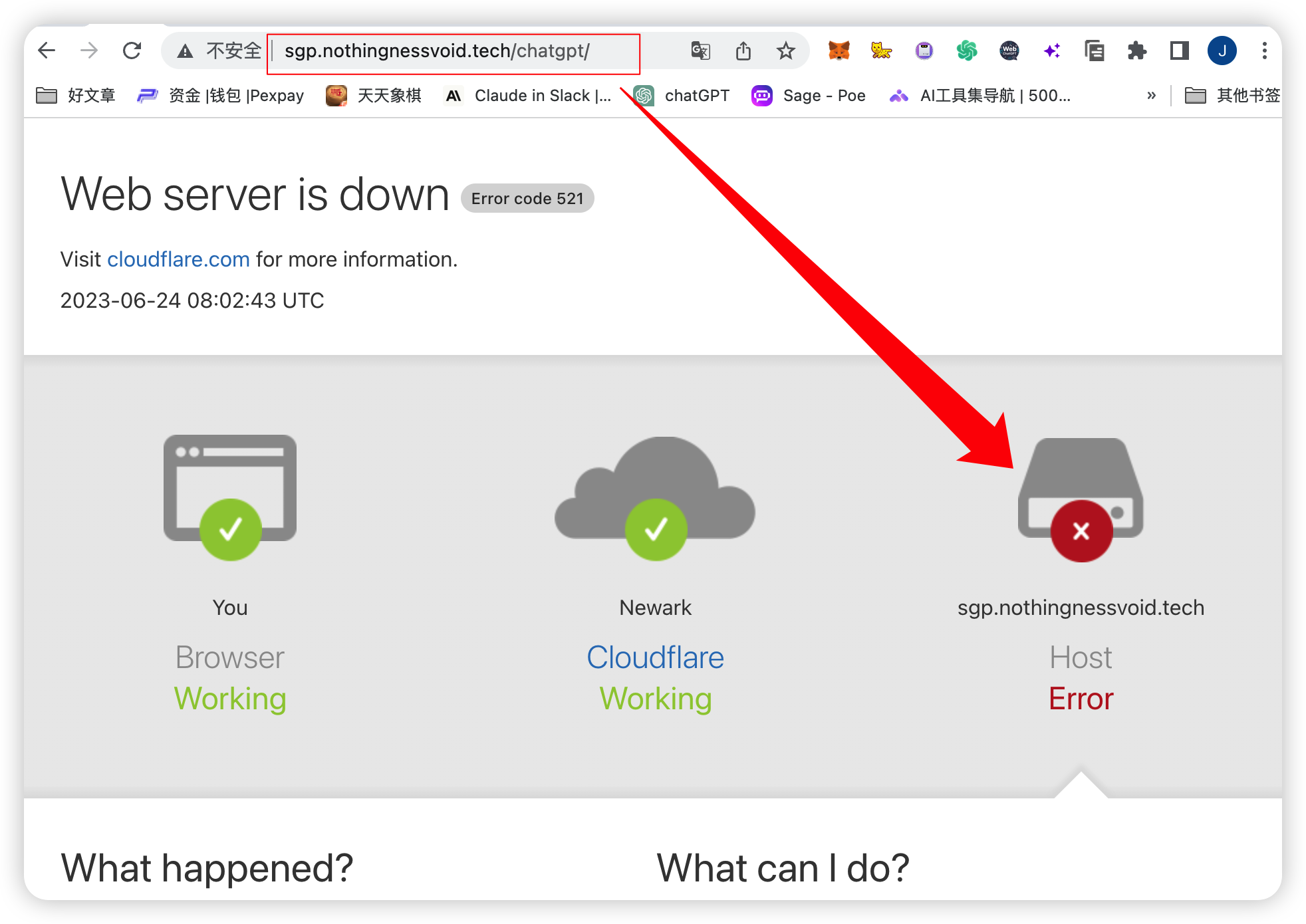Viewport: 1306px width, 924px height.
Task: Open the MetaMask fox extension
Action: (x=839, y=51)
